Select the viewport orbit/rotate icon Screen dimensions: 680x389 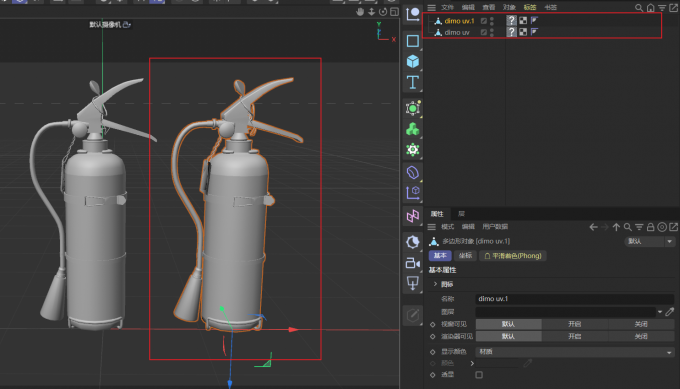[x=383, y=12]
